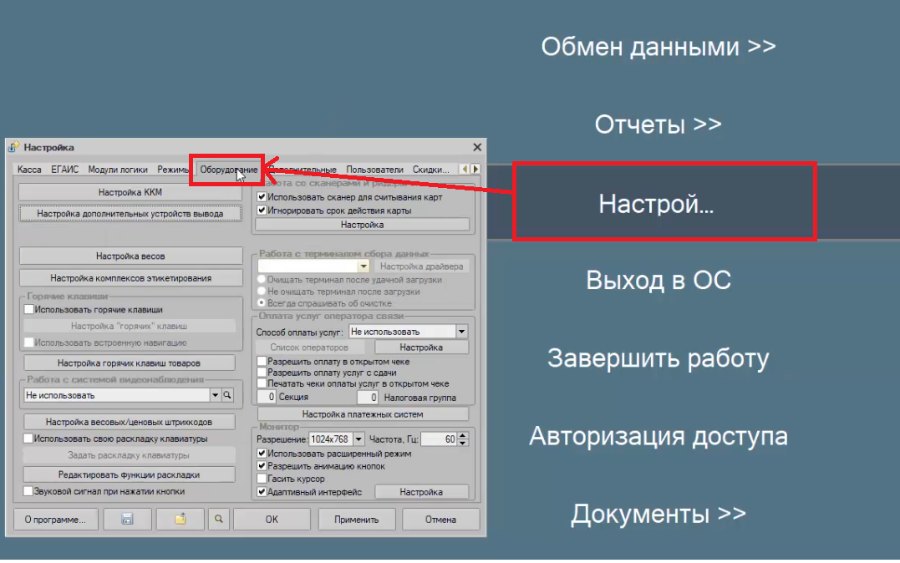Click the save (floppy disk) icon button
This screenshot has height=563, width=900.
pyautogui.click(x=127, y=519)
